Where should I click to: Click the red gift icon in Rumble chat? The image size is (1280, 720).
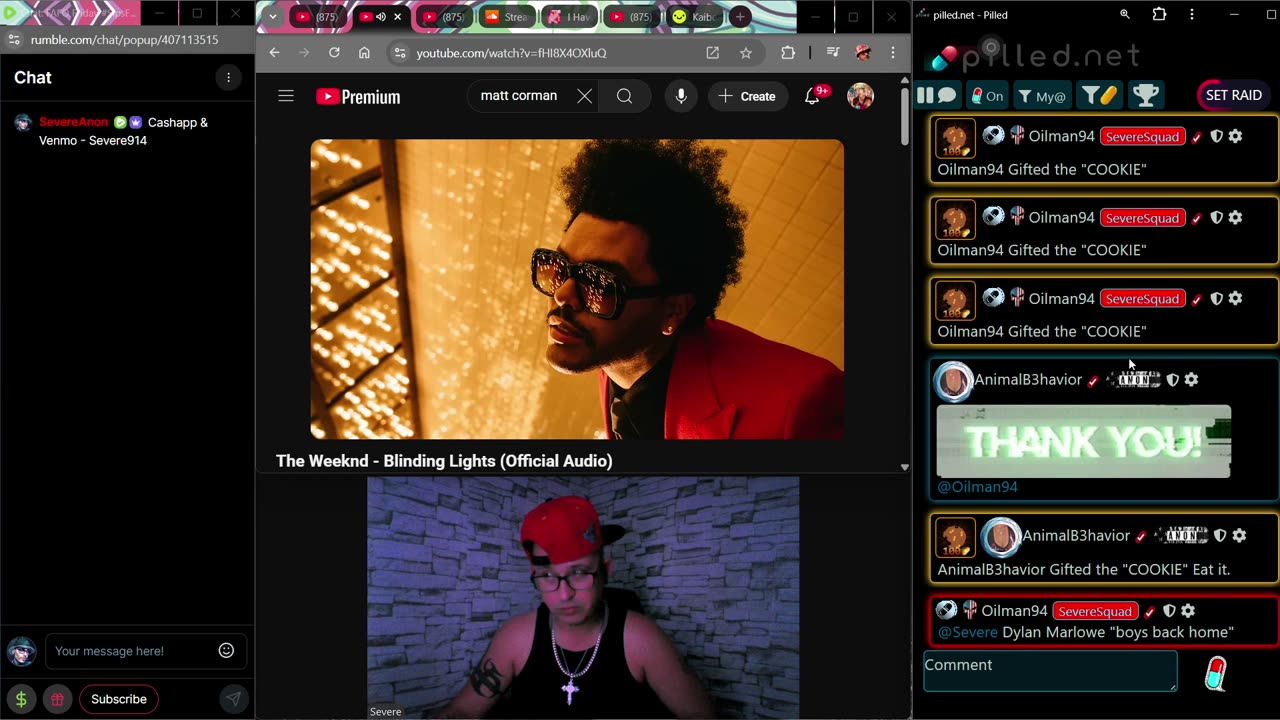click(58, 699)
